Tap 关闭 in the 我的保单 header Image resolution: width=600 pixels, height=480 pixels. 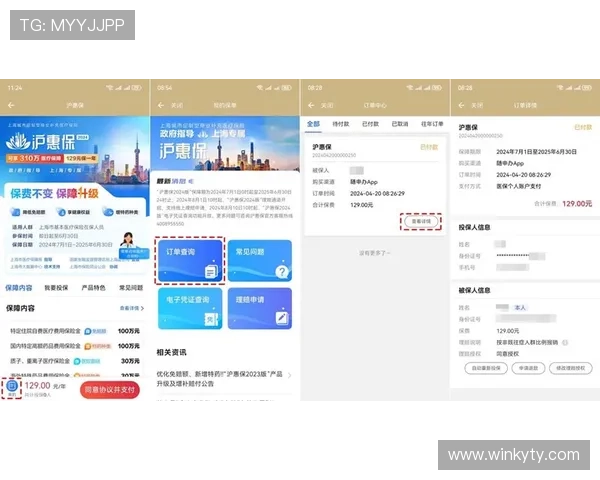click(176, 105)
